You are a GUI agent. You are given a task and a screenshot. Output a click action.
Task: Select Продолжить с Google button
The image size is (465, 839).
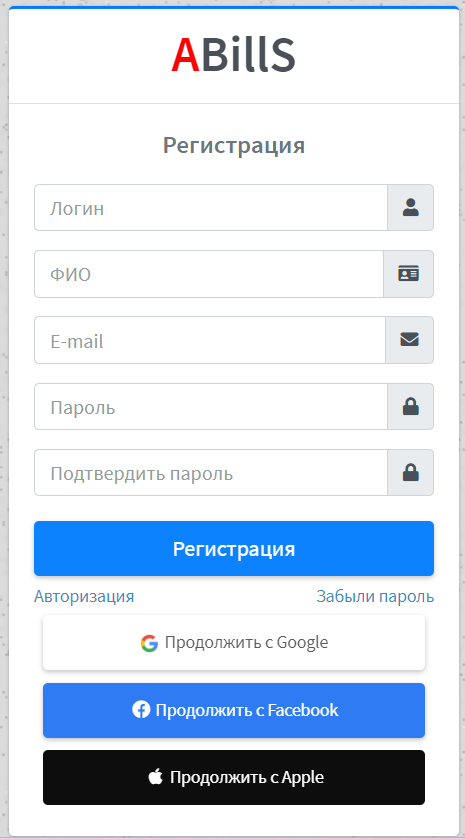pos(234,643)
